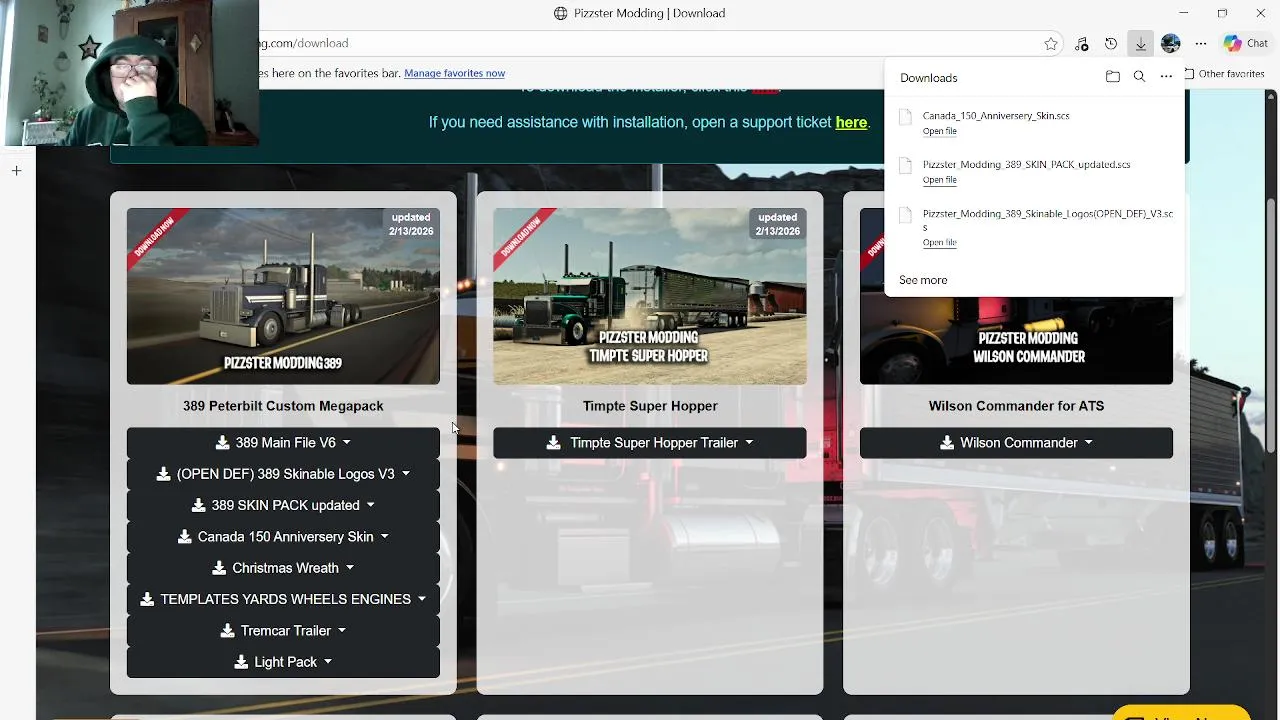
Task: Expand 389 Main File V6 dropdown
Action: click(283, 443)
